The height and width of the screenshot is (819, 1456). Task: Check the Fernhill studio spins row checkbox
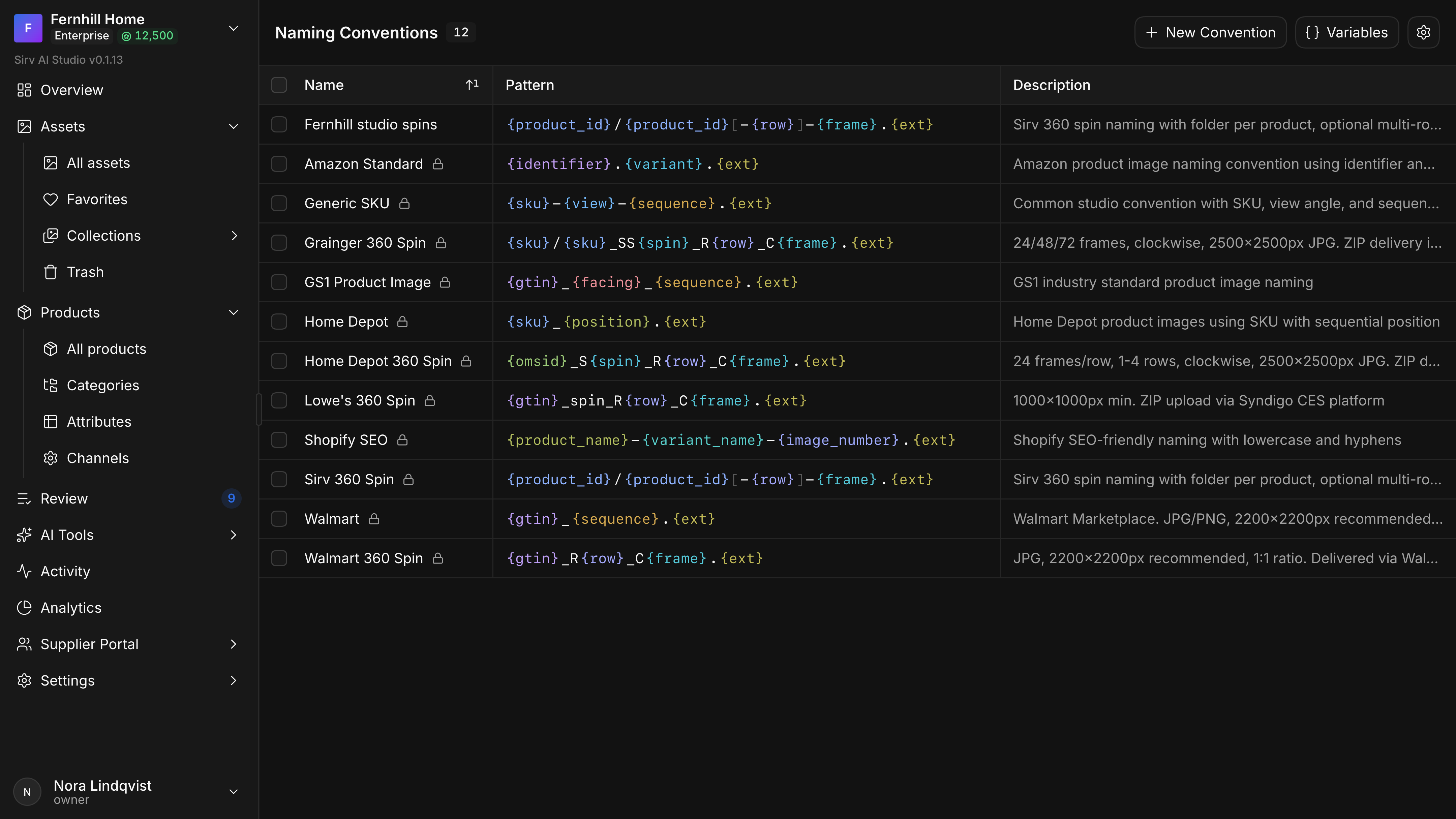279,124
